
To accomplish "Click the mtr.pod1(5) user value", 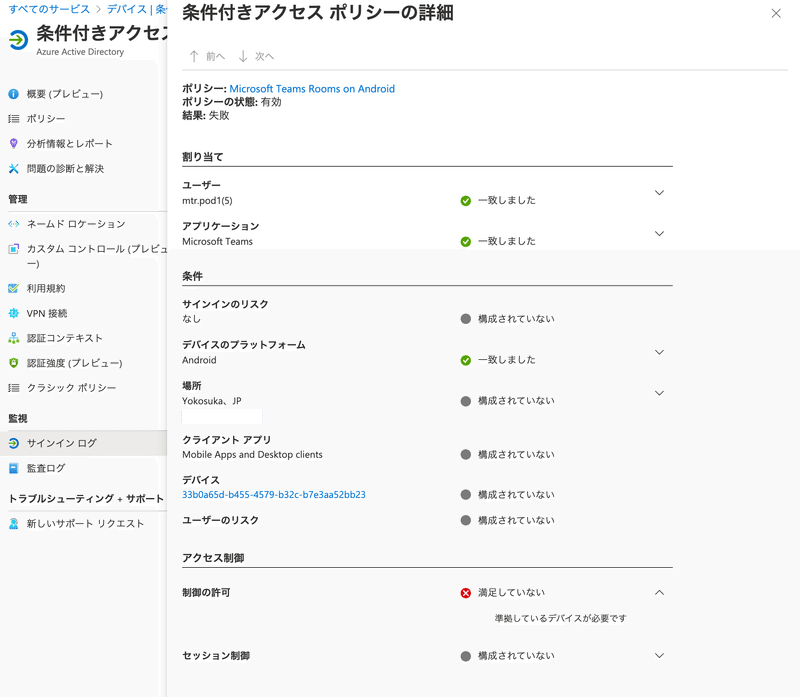I will tap(207, 201).
